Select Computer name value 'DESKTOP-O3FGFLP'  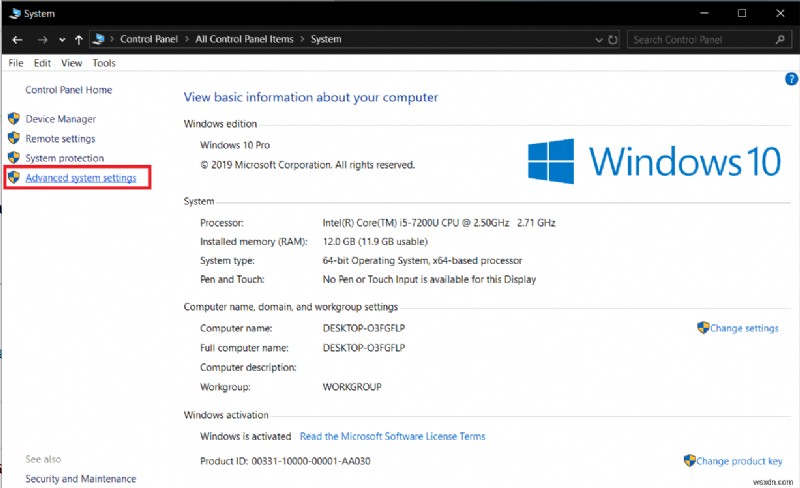tap(364, 328)
